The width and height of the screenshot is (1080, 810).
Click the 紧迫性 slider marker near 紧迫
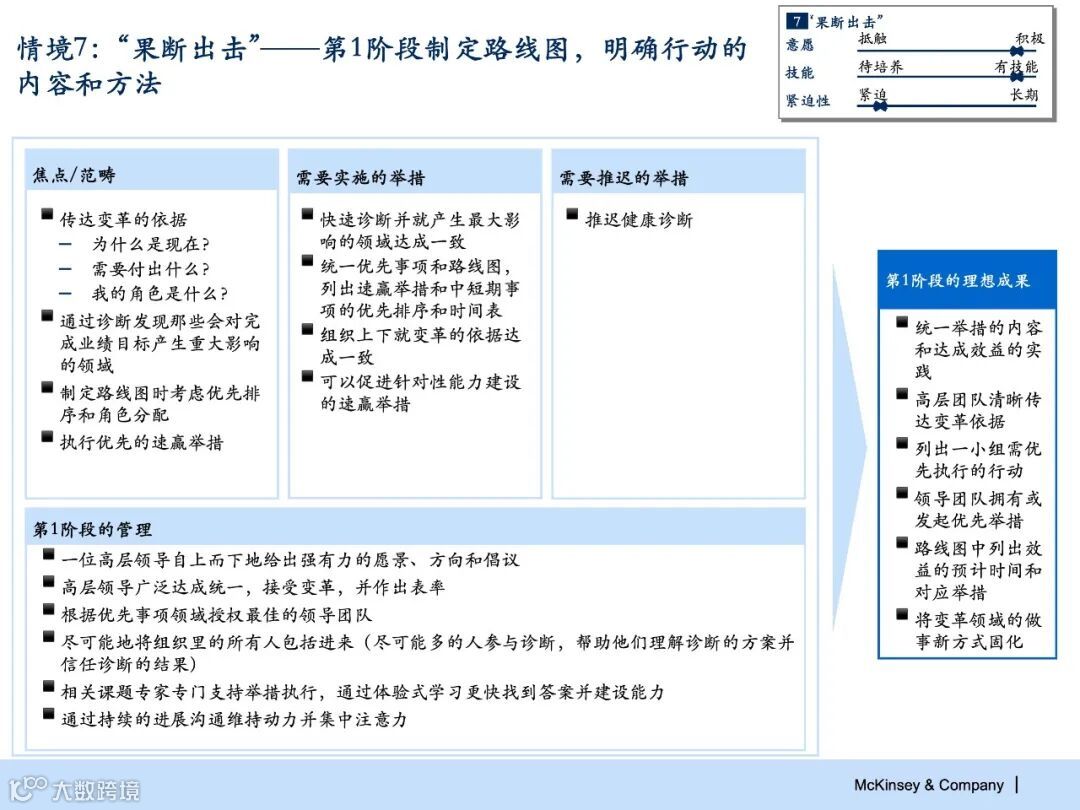point(880,106)
